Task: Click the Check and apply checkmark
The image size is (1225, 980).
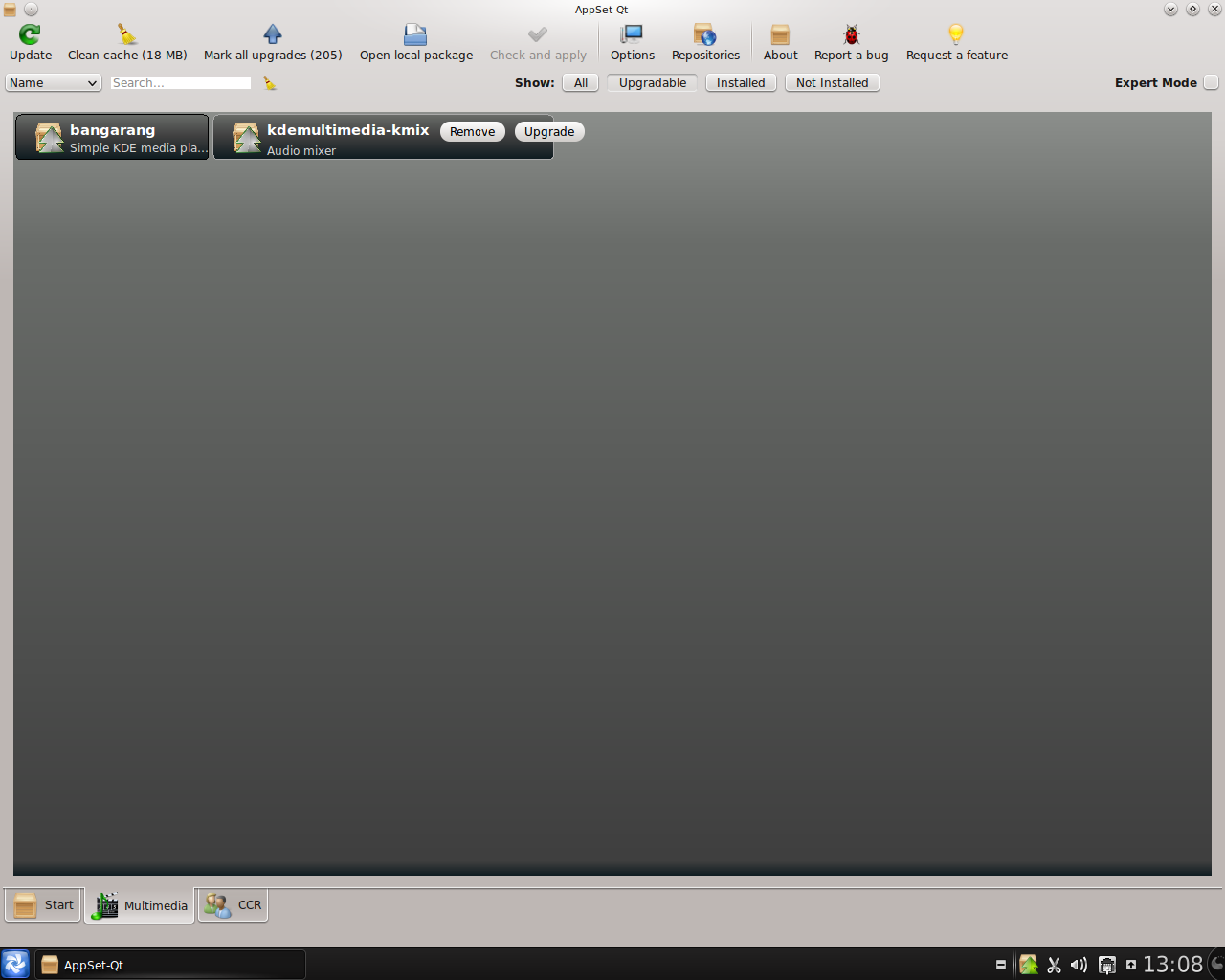Action: 538,34
